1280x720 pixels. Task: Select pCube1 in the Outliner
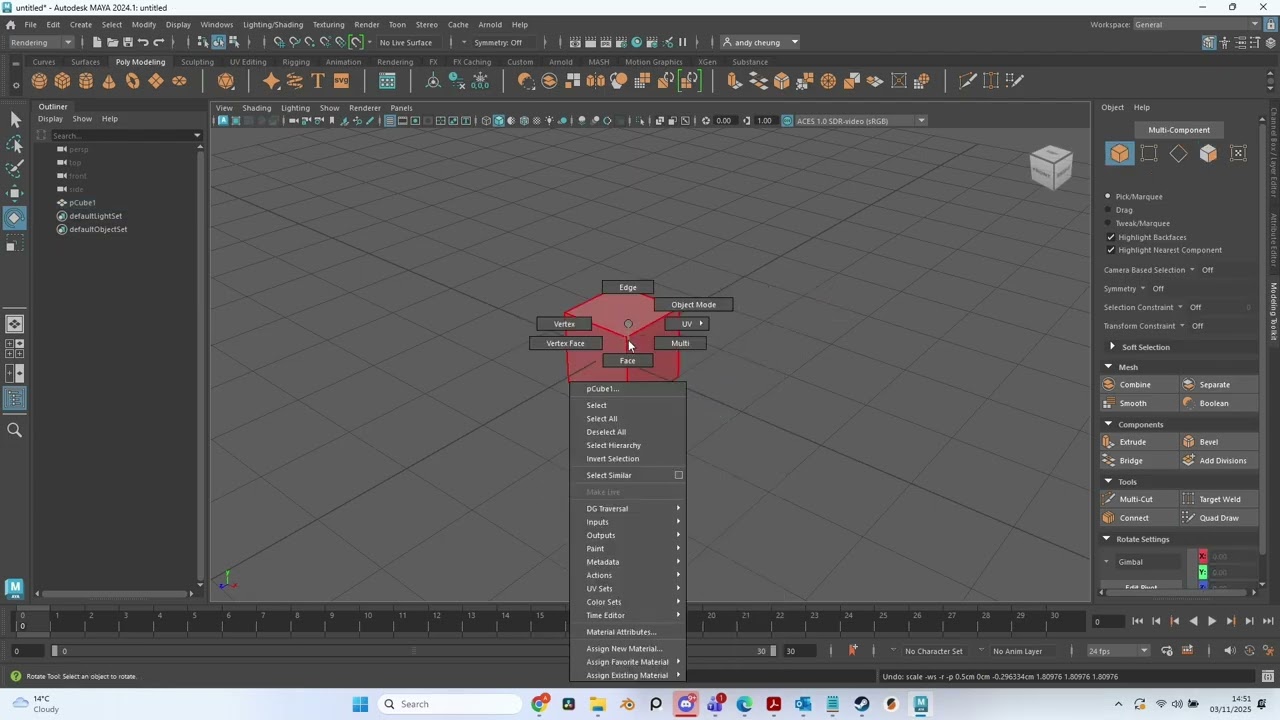click(x=82, y=202)
